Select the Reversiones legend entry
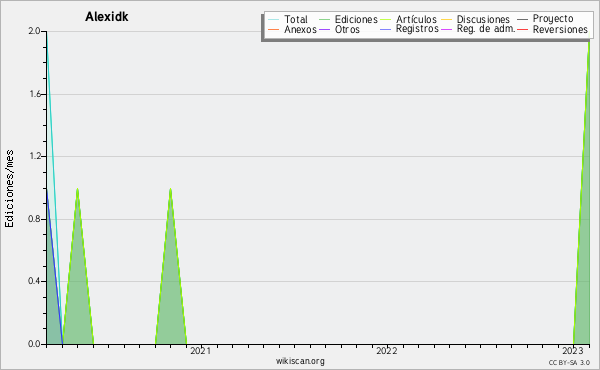The height and width of the screenshot is (370, 600). (x=560, y=29)
